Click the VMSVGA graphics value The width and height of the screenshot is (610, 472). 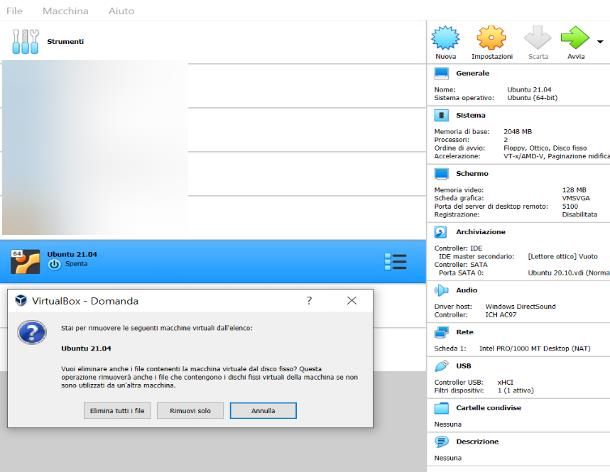tap(576, 198)
